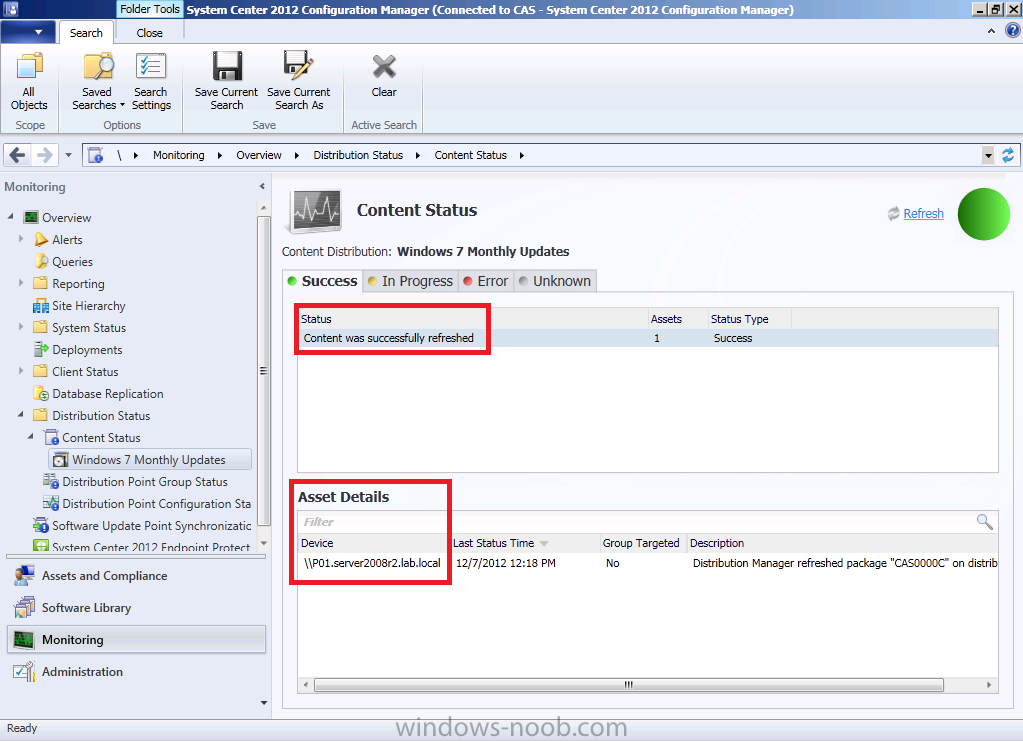Select 'Content was successfully refreshed' row
This screenshot has width=1023, height=742.
tap(648, 338)
